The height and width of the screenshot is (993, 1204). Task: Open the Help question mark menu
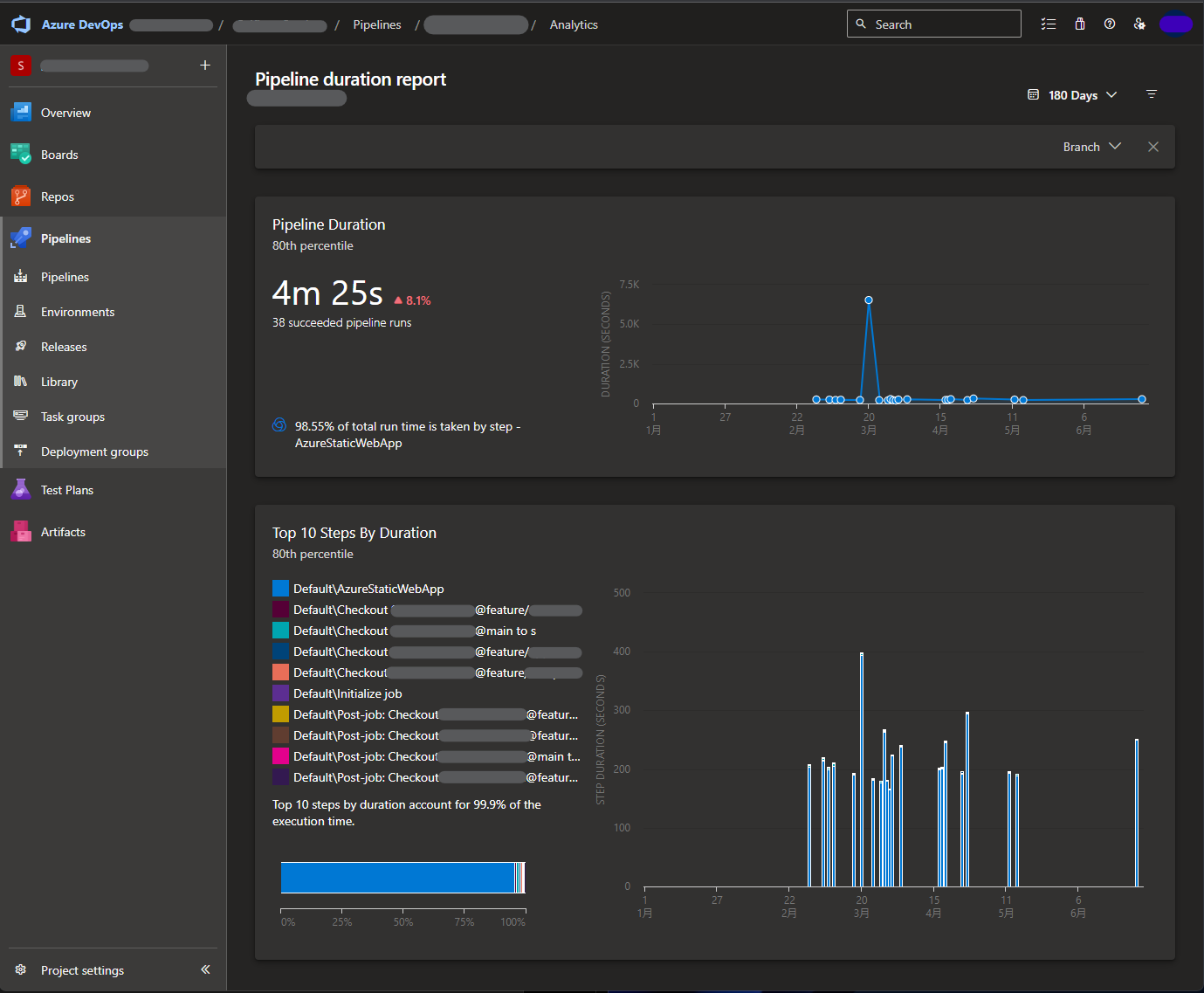[x=1109, y=24]
